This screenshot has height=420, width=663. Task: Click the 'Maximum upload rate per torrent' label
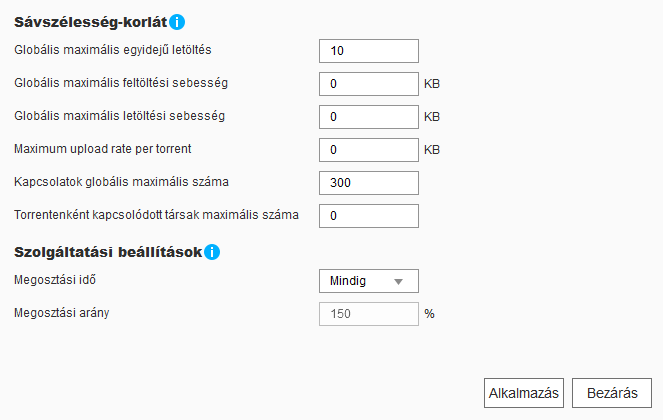pyautogui.click(x=103, y=149)
